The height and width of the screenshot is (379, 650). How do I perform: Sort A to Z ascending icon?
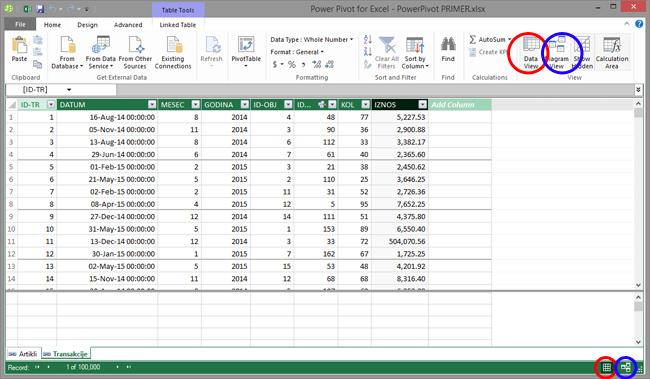tap(368, 39)
